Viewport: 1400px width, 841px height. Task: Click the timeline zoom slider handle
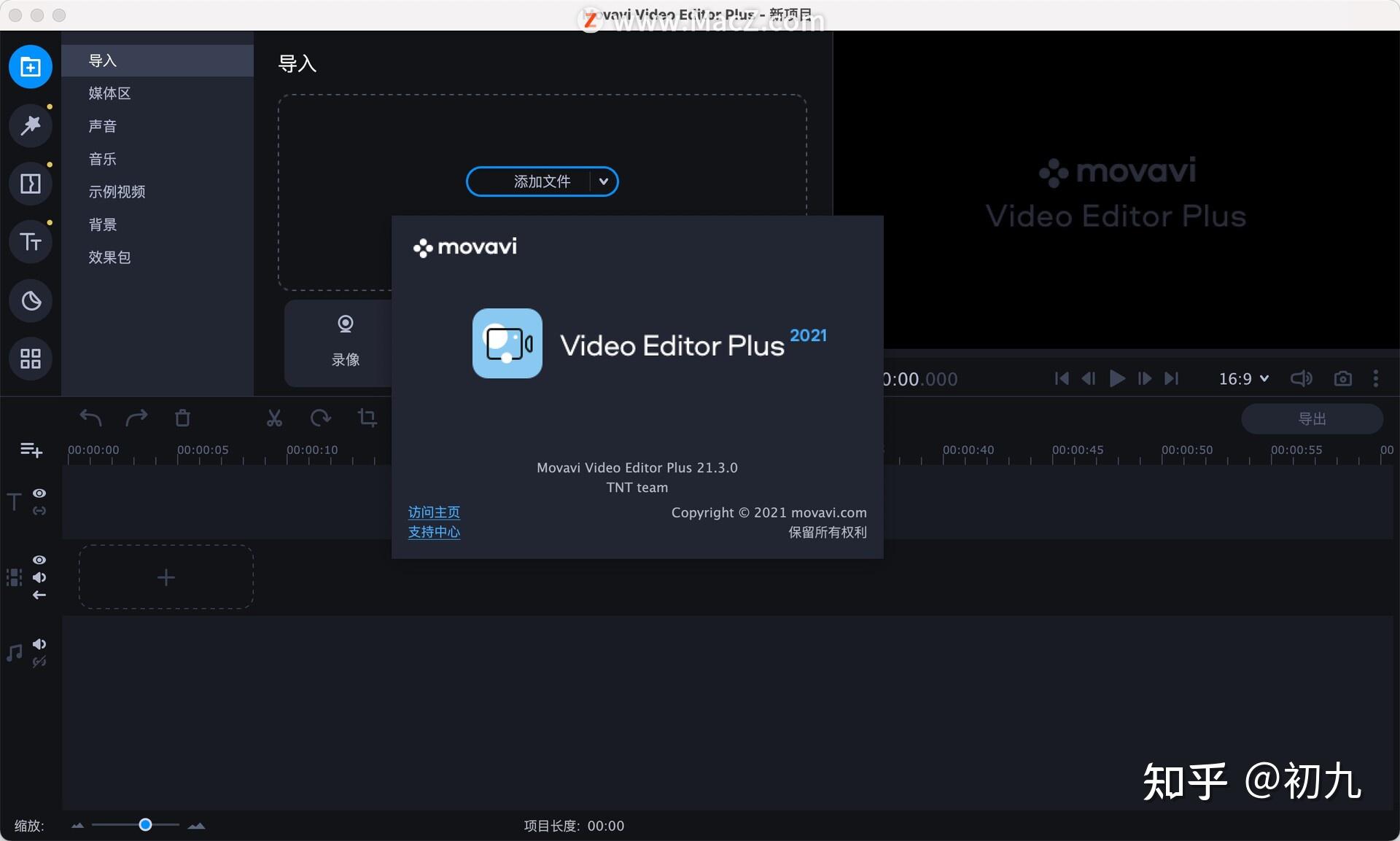[145, 825]
